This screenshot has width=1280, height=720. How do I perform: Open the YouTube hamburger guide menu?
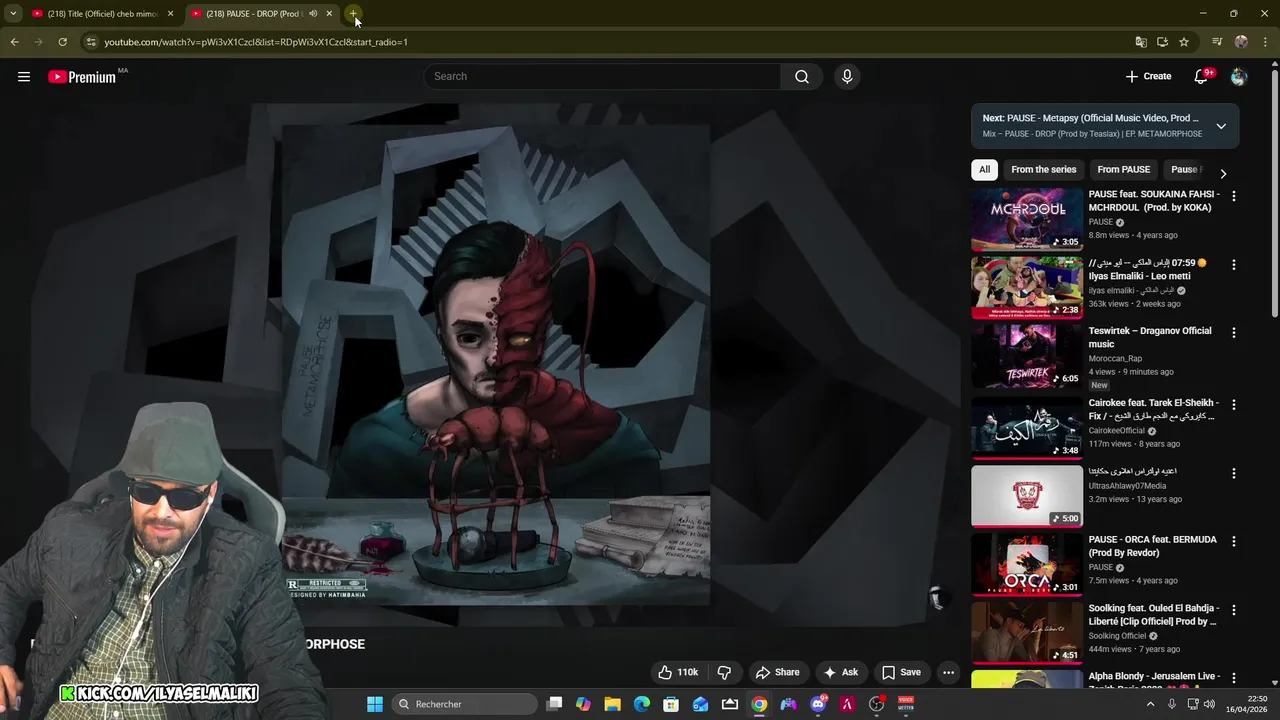point(24,76)
